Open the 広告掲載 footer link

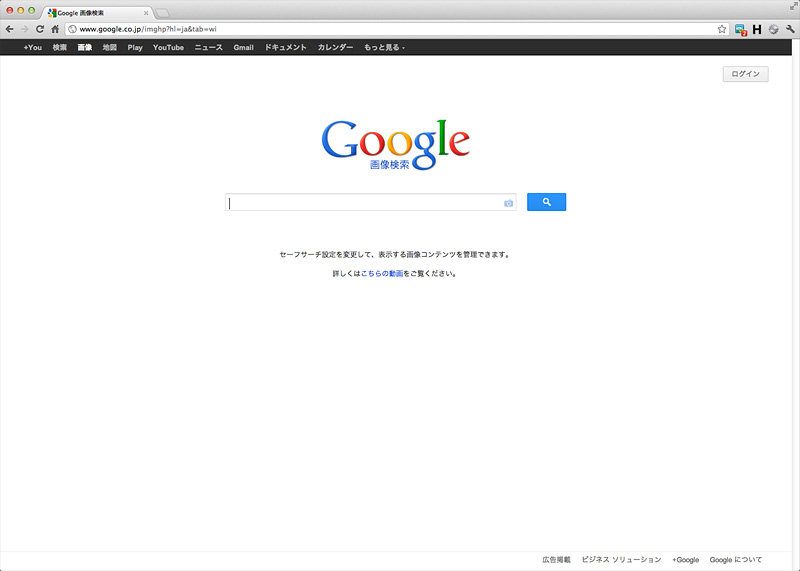(556, 560)
